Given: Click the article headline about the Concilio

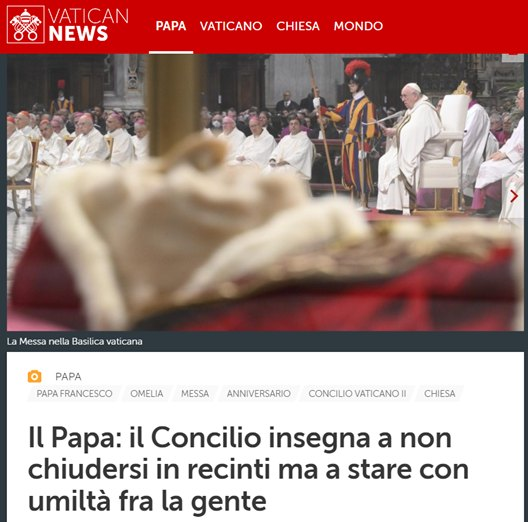Looking at the screenshot, I should [x=249, y=469].
